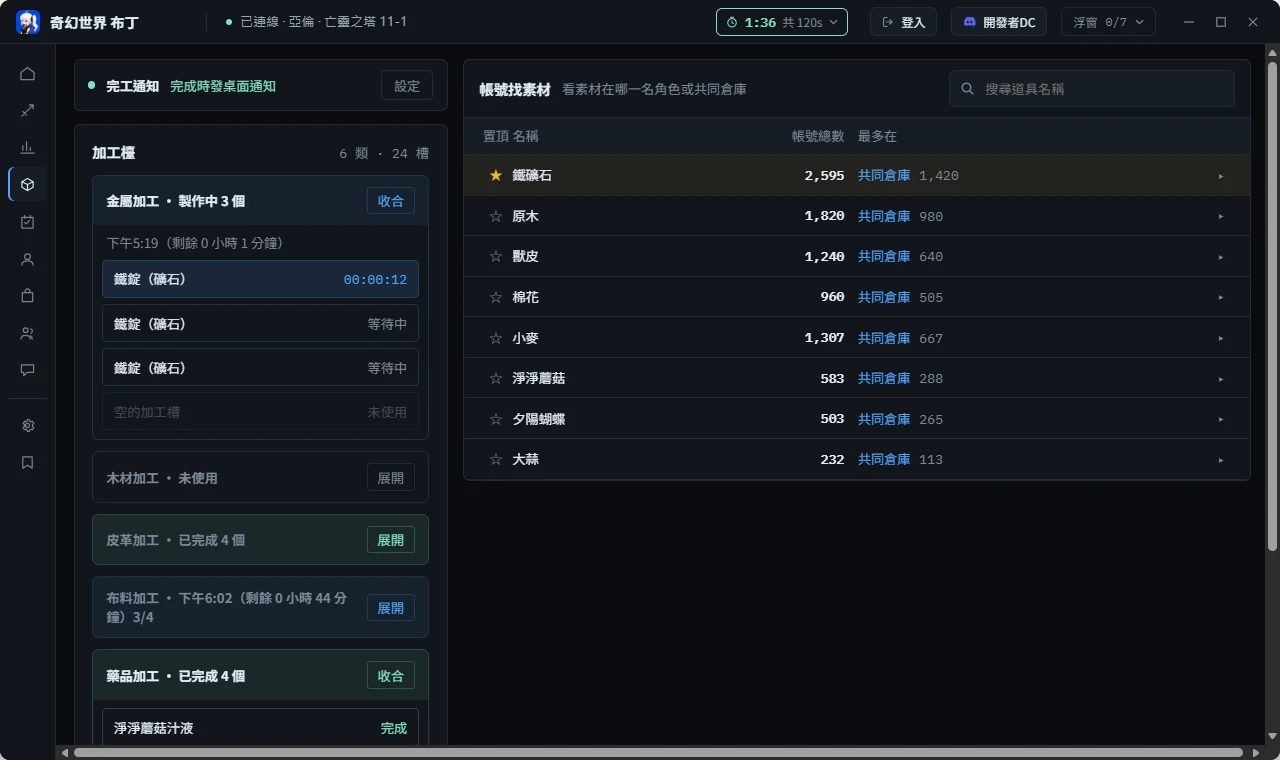Click the 登入 login button
This screenshot has width=1280, height=760.
pos(903,22)
